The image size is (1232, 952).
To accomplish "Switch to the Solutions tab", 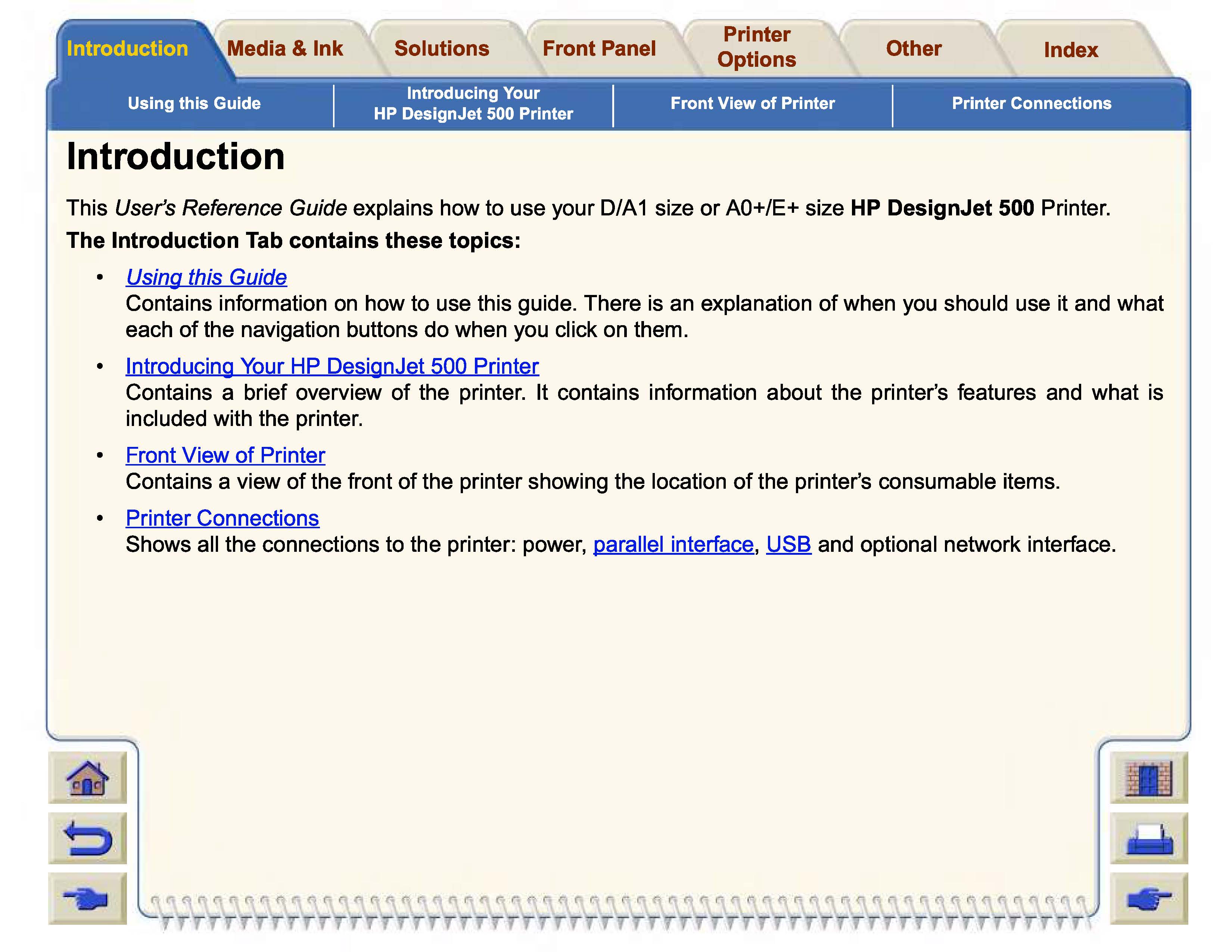I will (442, 49).
